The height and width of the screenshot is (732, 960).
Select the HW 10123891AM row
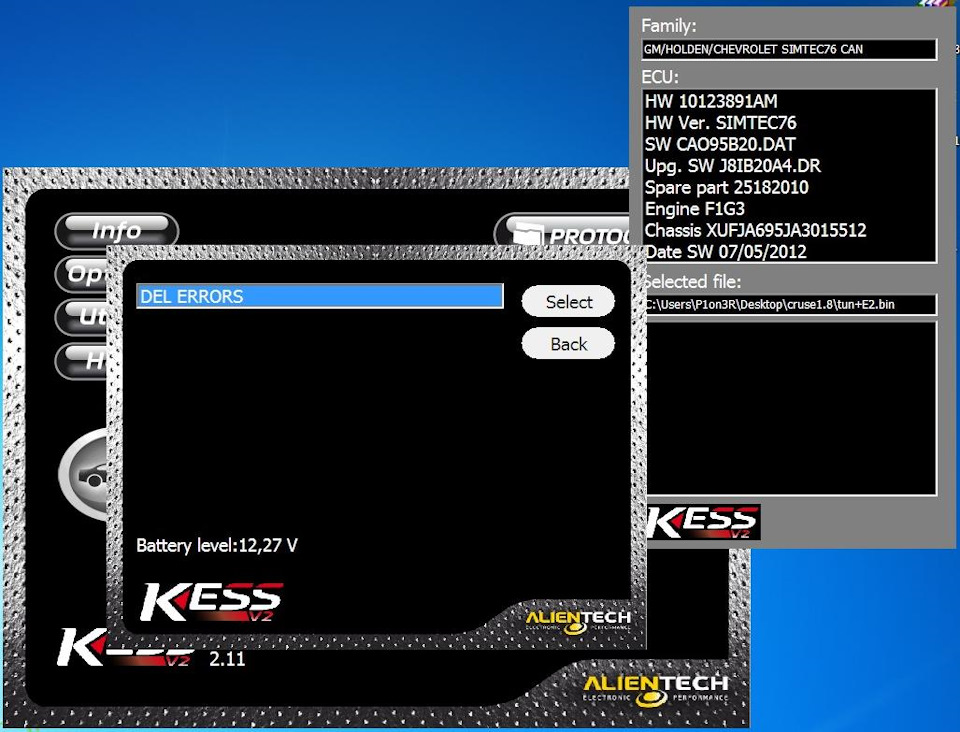789,102
